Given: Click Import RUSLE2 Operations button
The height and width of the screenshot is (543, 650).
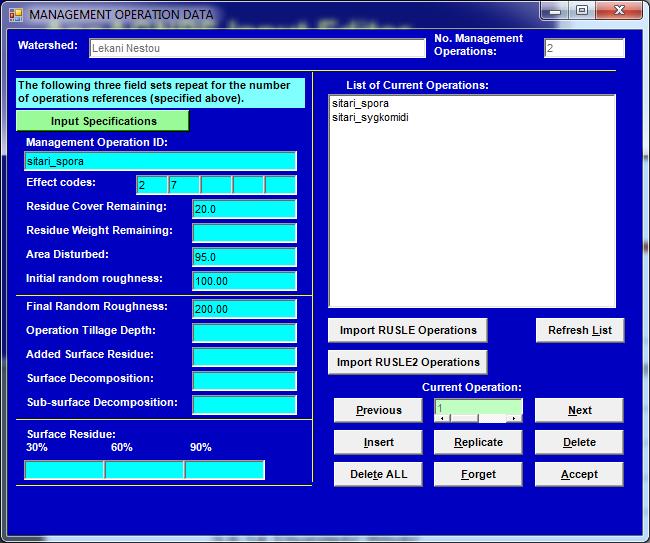Looking at the screenshot, I should click(x=408, y=362).
